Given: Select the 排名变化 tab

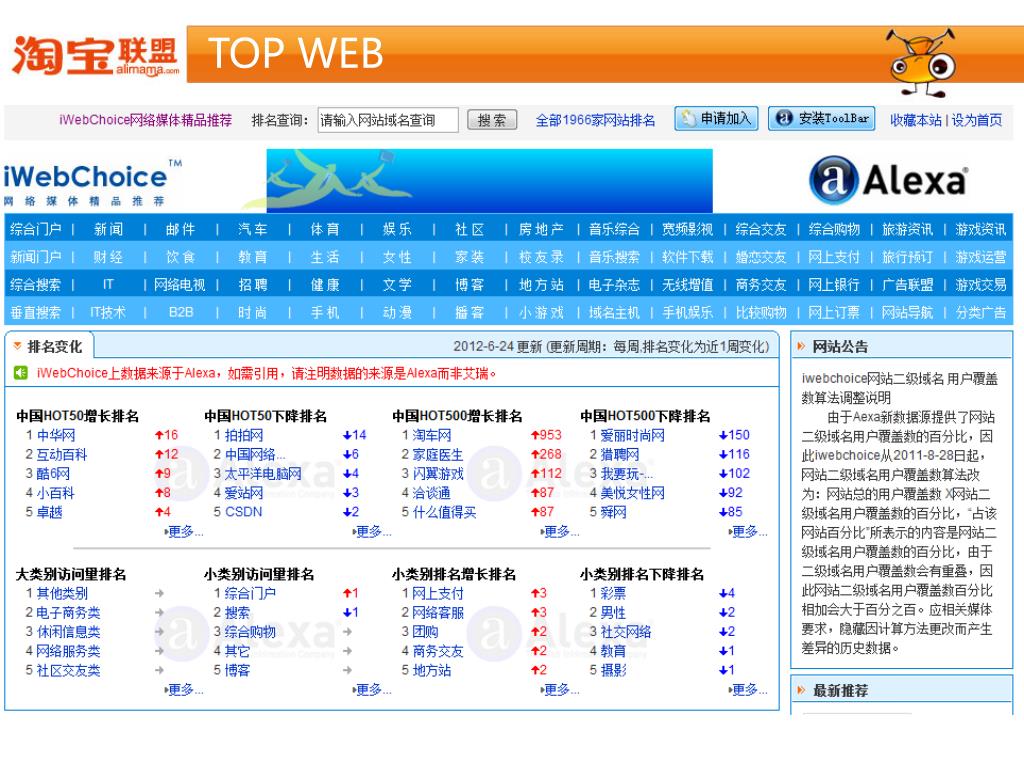Looking at the screenshot, I should click(x=49, y=346).
